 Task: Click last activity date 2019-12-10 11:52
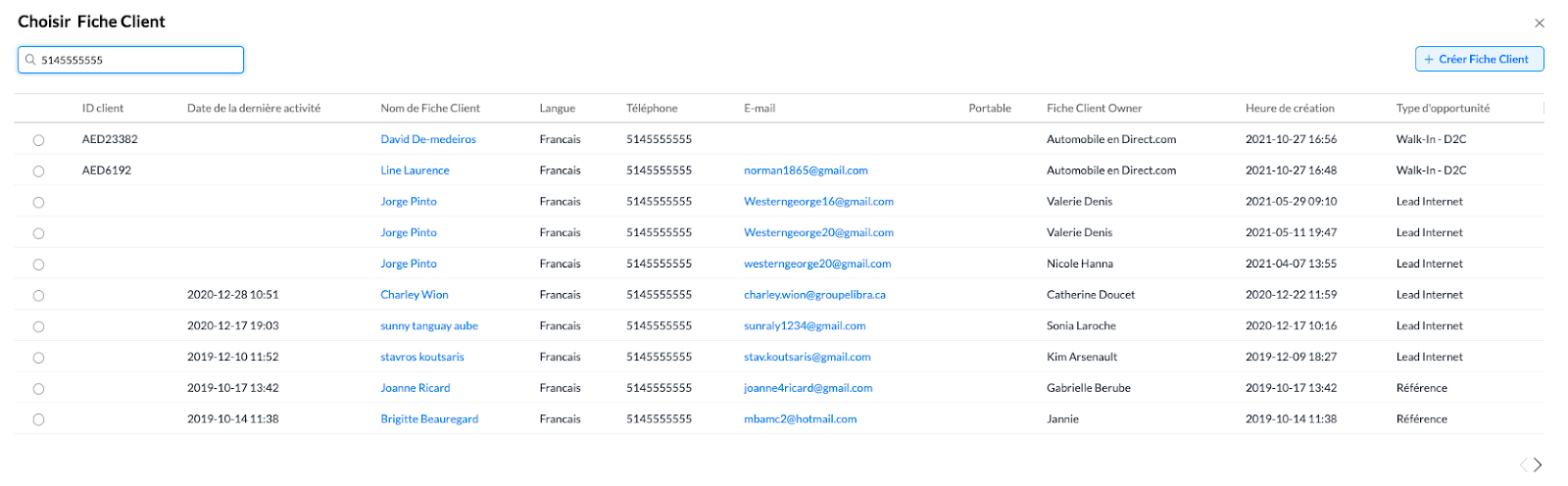(x=233, y=358)
